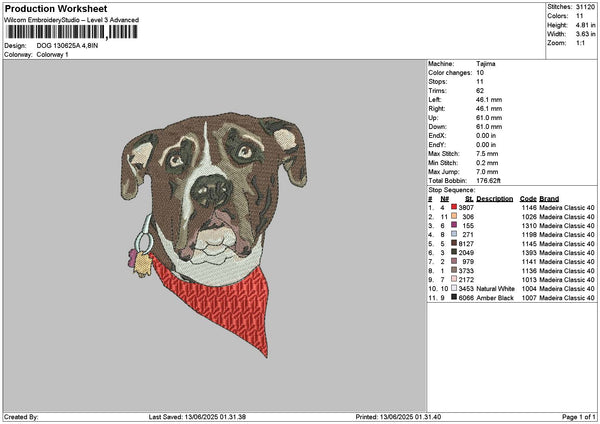Click the Natural White color swatch
Viewport: 600px width, 424px height.
tap(454, 288)
